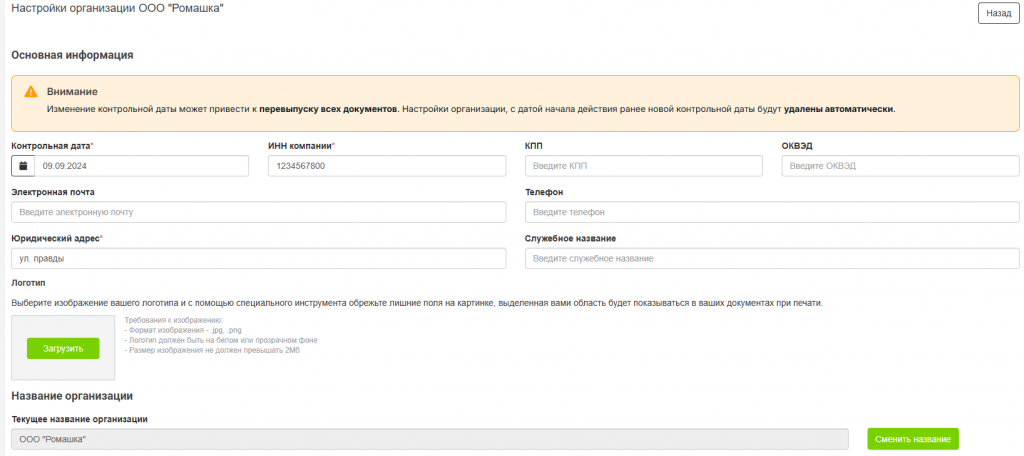Click the Основная информация heading
This screenshot has height=456, width=1024.
click(72, 55)
